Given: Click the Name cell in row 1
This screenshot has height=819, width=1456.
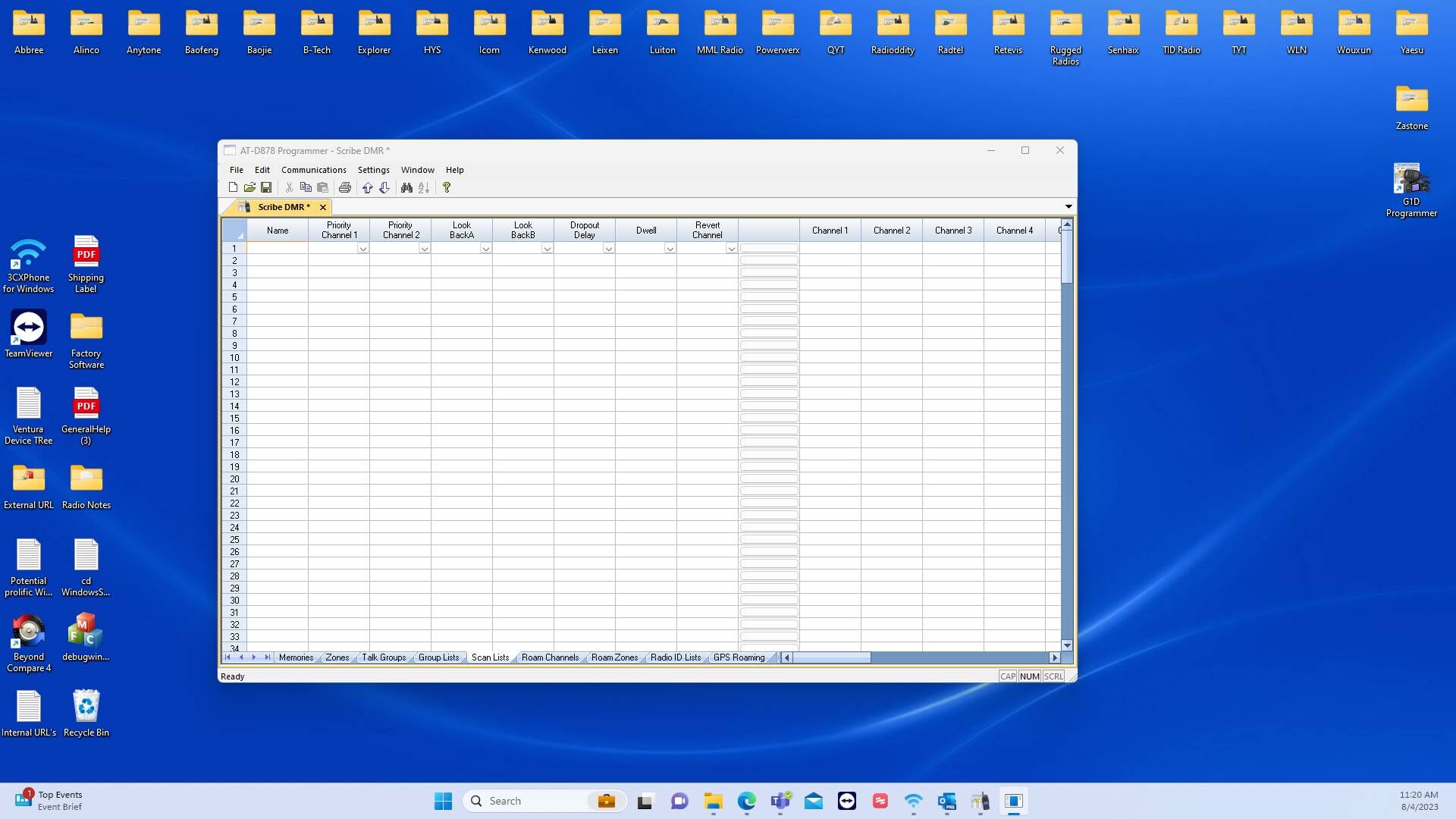Looking at the screenshot, I should (x=278, y=249).
